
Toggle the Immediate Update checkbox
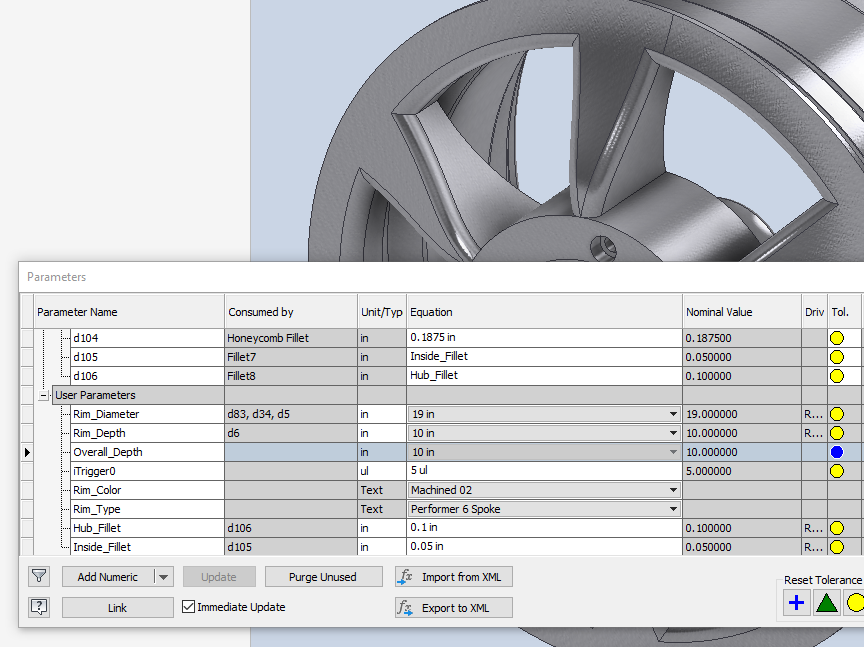click(x=189, y=607)
